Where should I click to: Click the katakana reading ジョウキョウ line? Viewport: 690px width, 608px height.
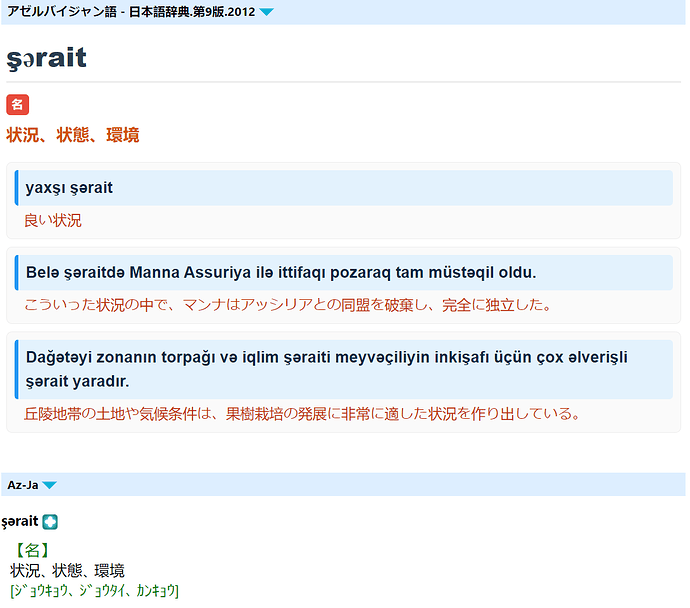pyautogui.click(x=94, y=591)
